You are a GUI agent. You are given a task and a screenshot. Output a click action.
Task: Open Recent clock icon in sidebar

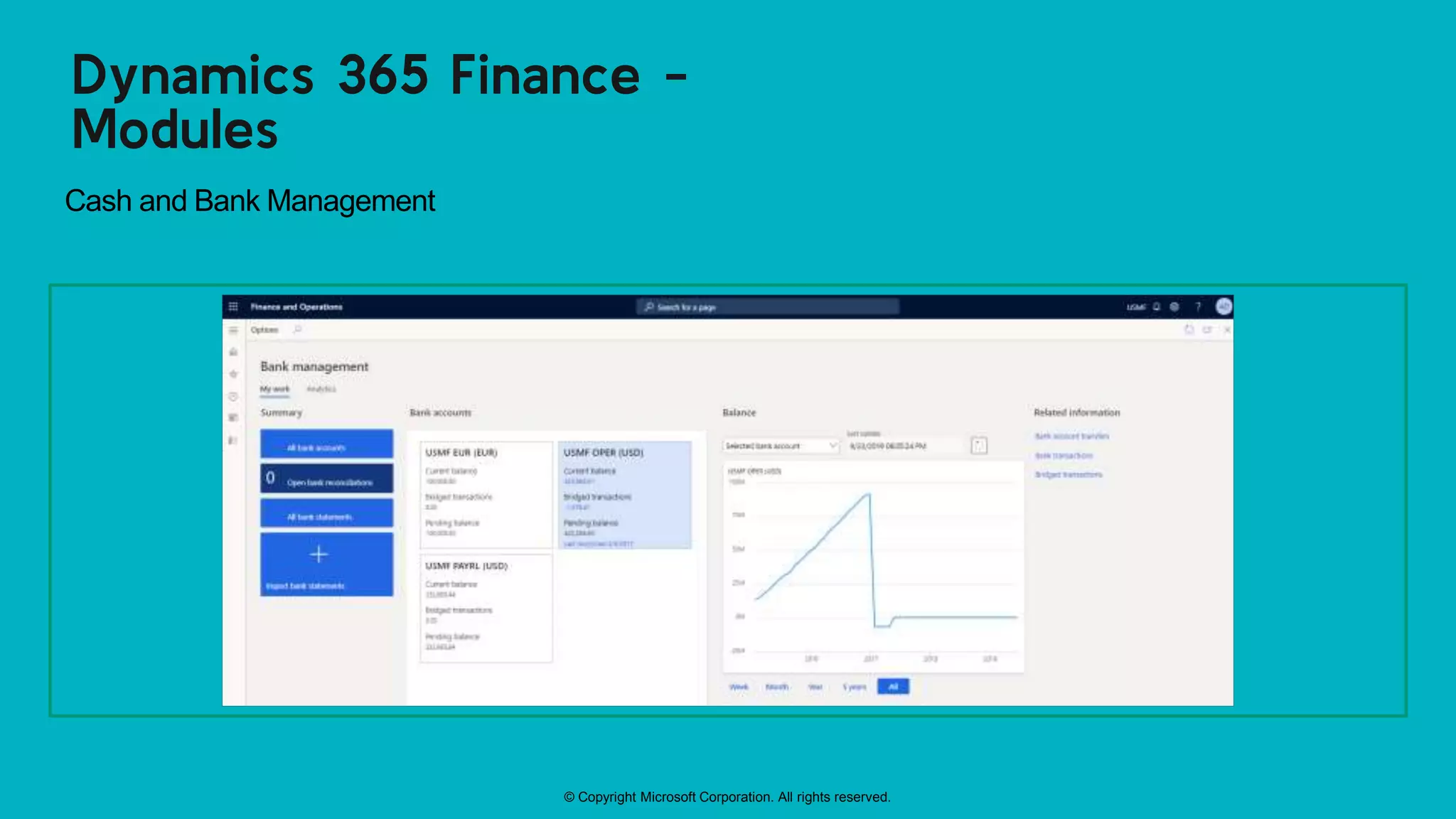tap(233, 397)
